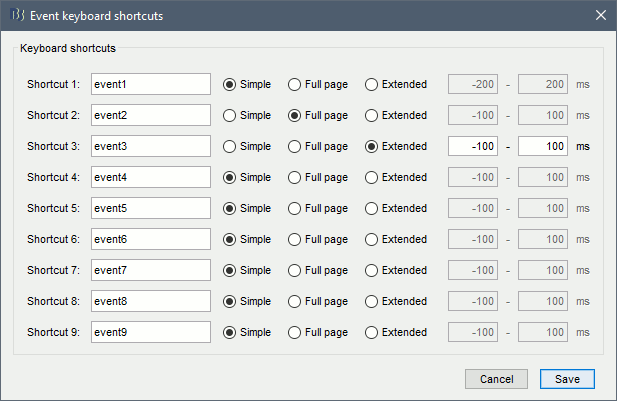
Task: Choose Full page for Shortcut 1
Action: [x=295, y=84]
